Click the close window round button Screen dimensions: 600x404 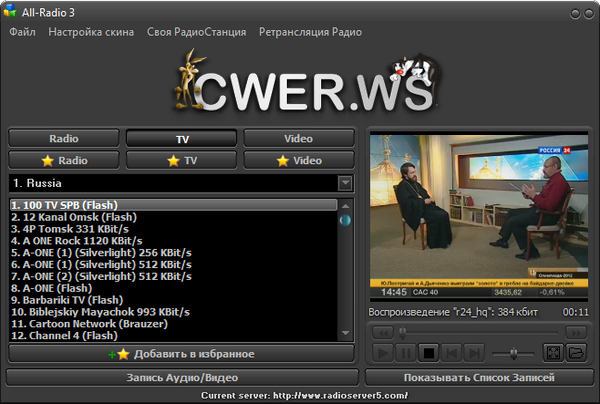[x=589, y=14]
